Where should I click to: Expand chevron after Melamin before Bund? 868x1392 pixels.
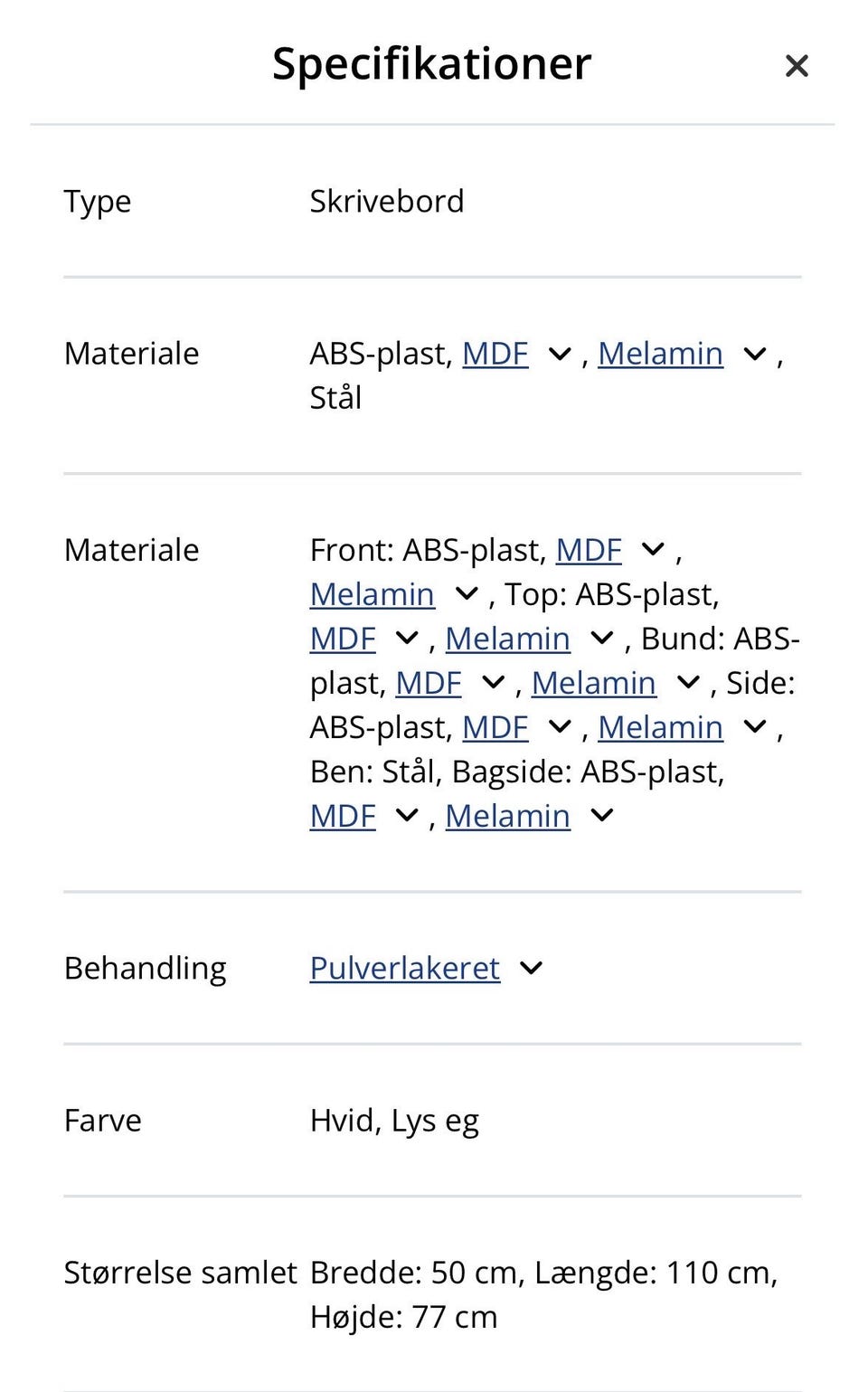pos(602,639)
